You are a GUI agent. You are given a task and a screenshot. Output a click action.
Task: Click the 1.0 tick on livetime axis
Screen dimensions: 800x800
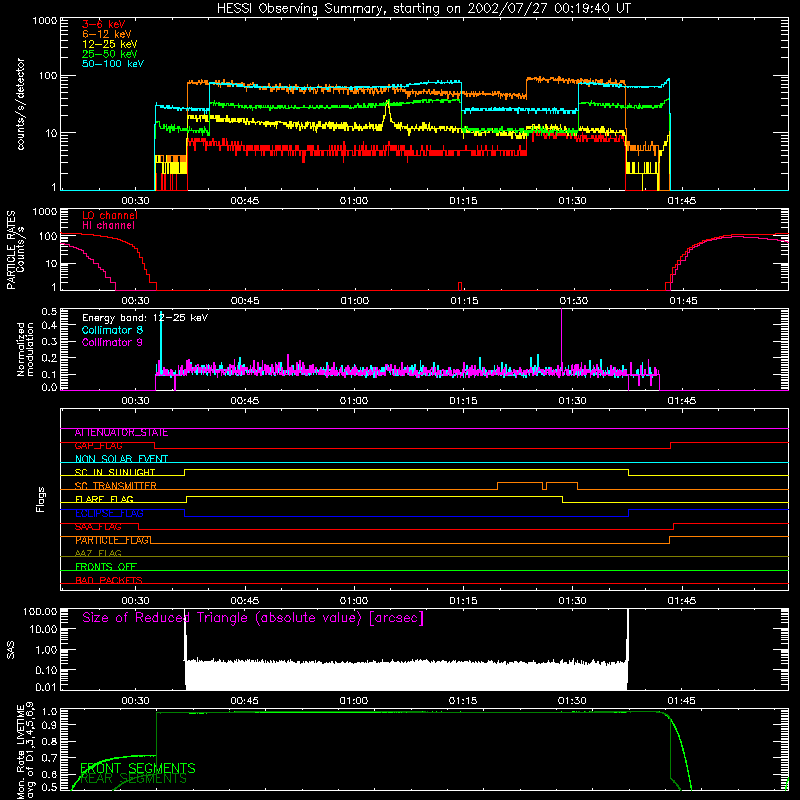[51, 712]
